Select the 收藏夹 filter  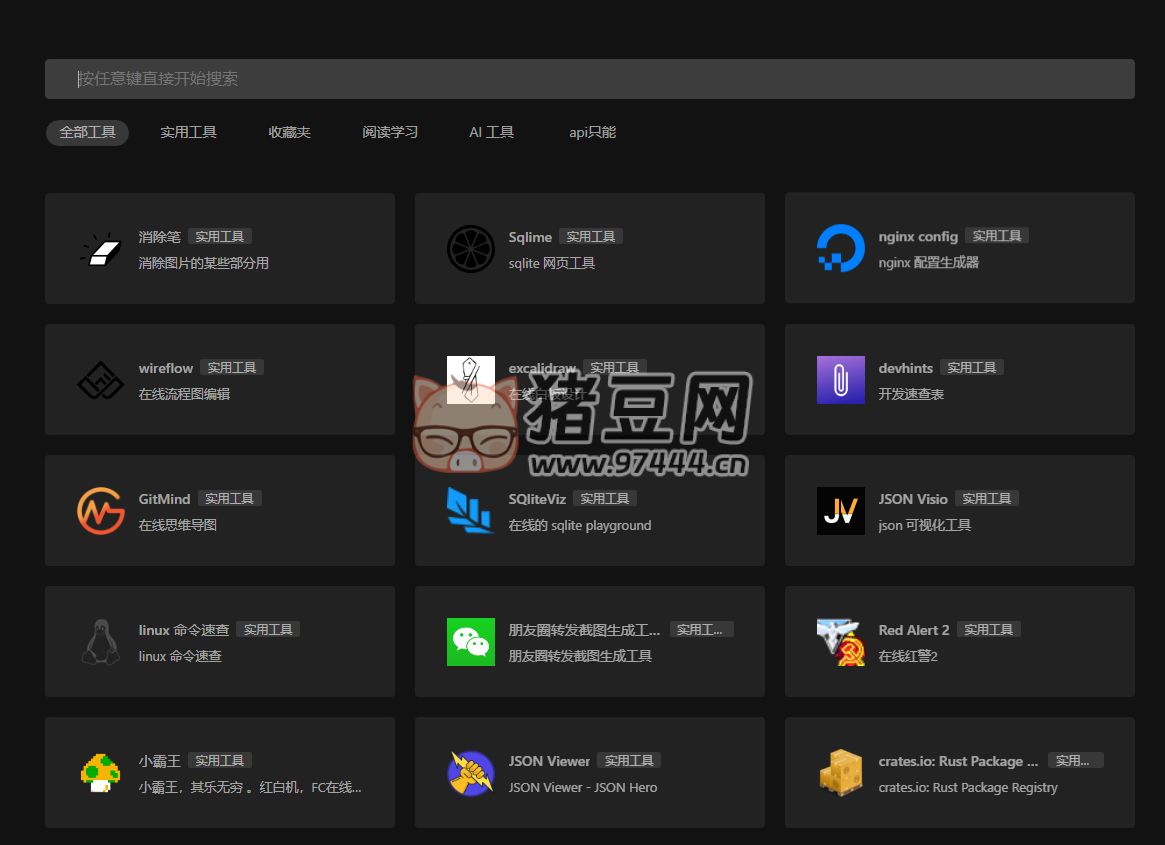289,131
